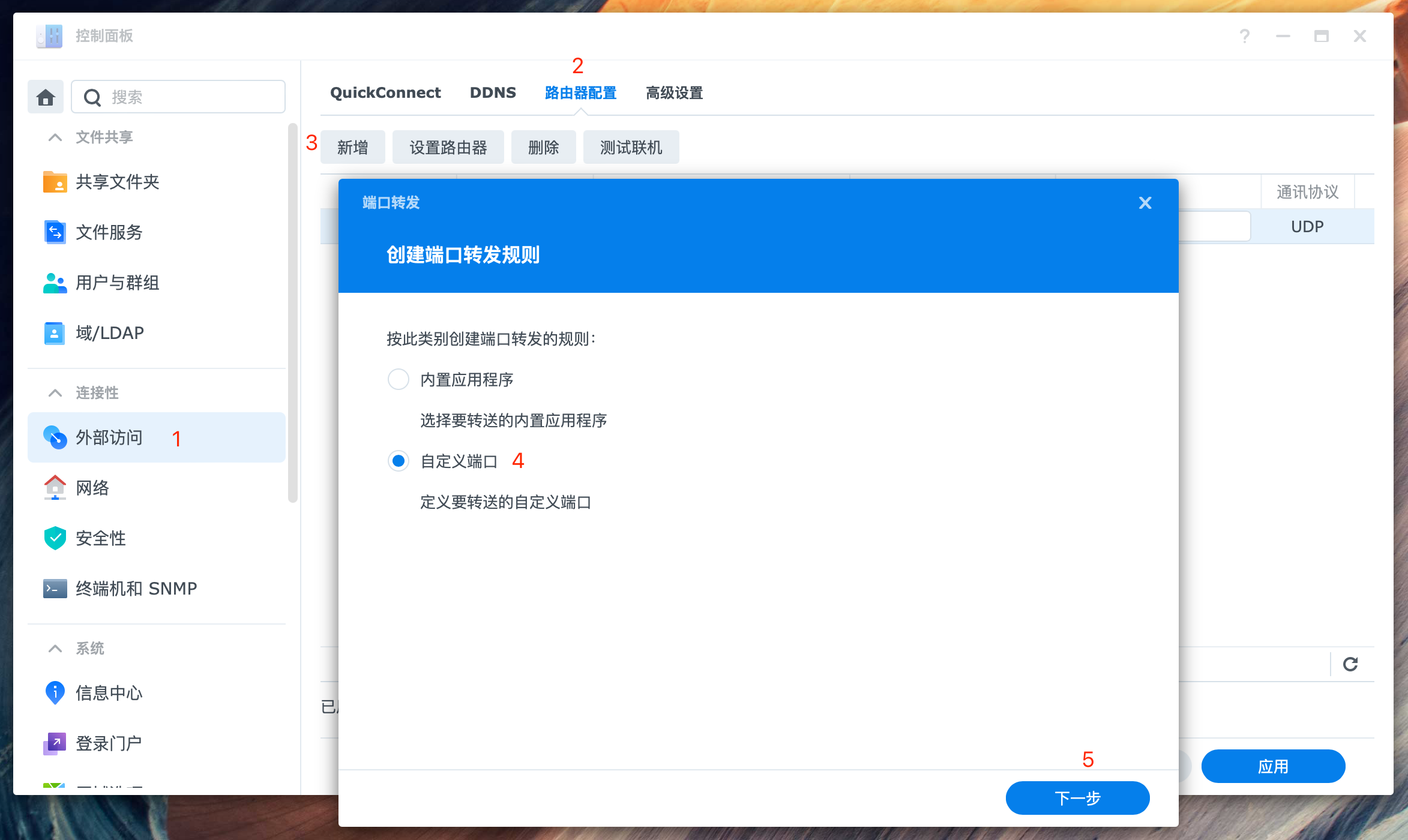Viewport: 1408px width, 840px height.
Task: Open User & Group (用户与群组) icon
Action: (x=55, y=283)
